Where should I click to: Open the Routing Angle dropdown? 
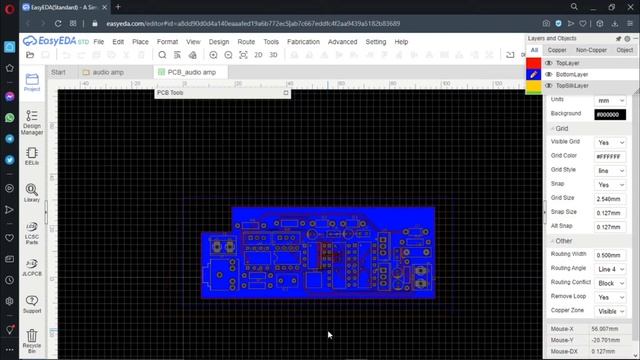[610, 269]
